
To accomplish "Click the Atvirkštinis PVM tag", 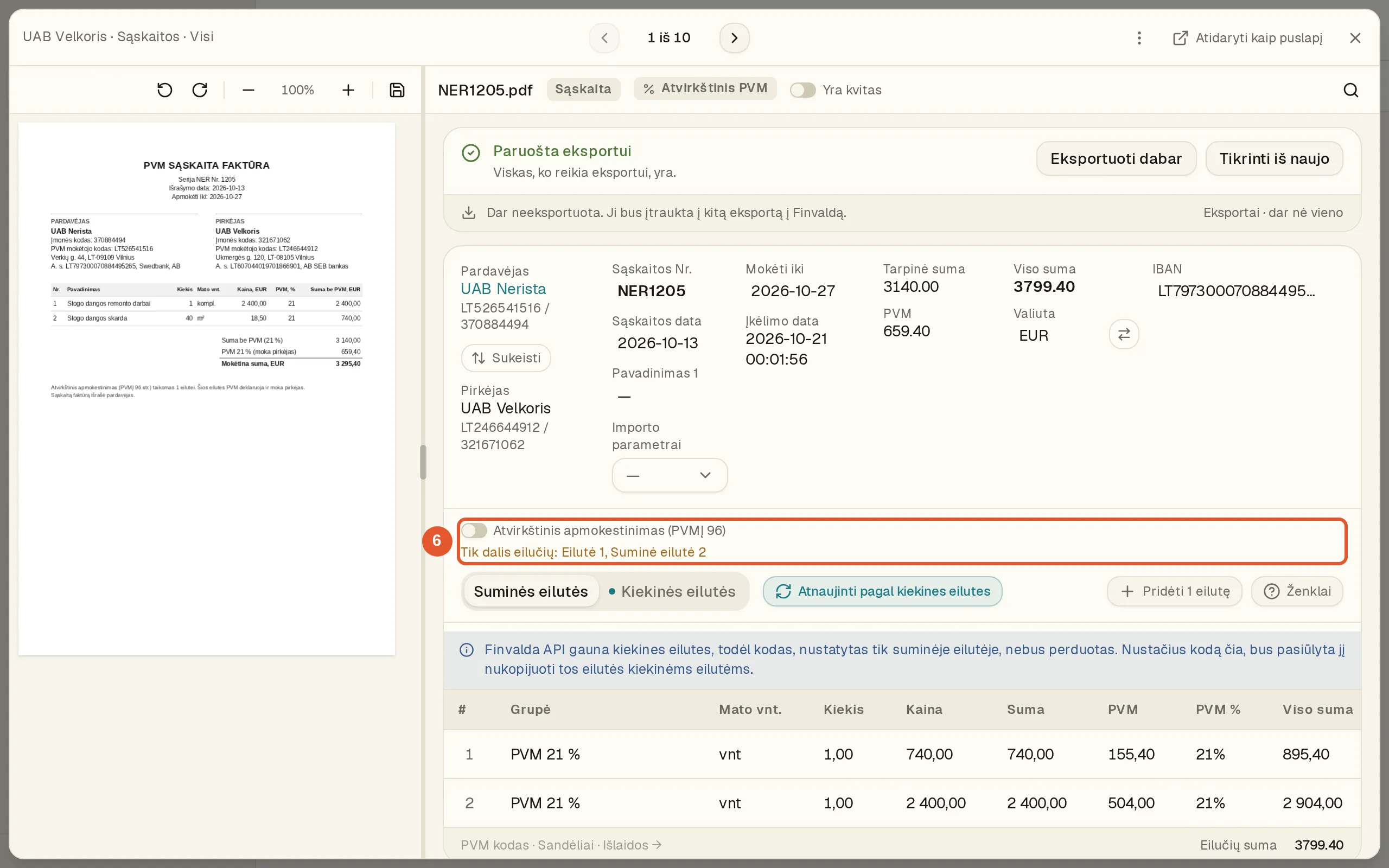I will (705, 88).
